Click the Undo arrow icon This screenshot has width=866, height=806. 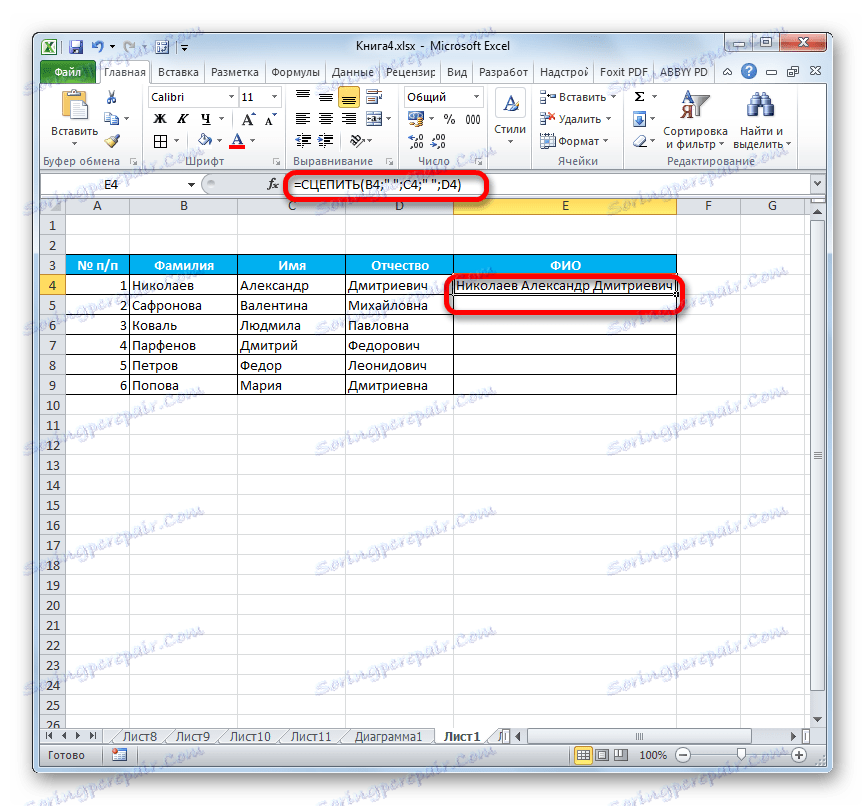[x=98, y=46]
